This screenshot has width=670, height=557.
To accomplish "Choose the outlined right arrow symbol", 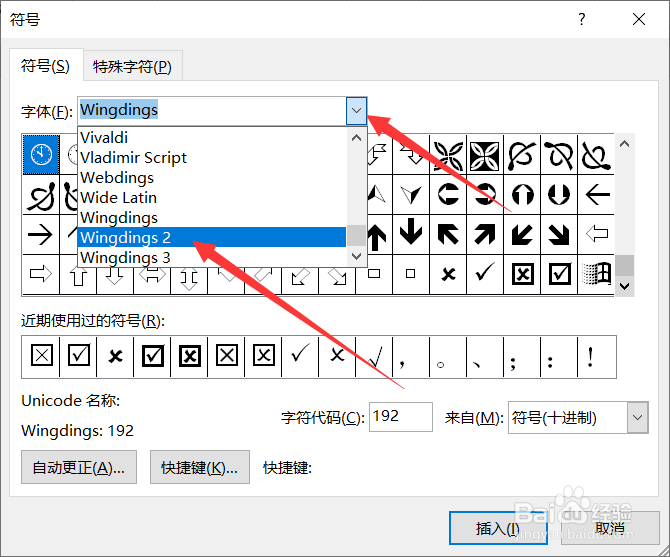I will pyautogui.click(x=41, y=274).
